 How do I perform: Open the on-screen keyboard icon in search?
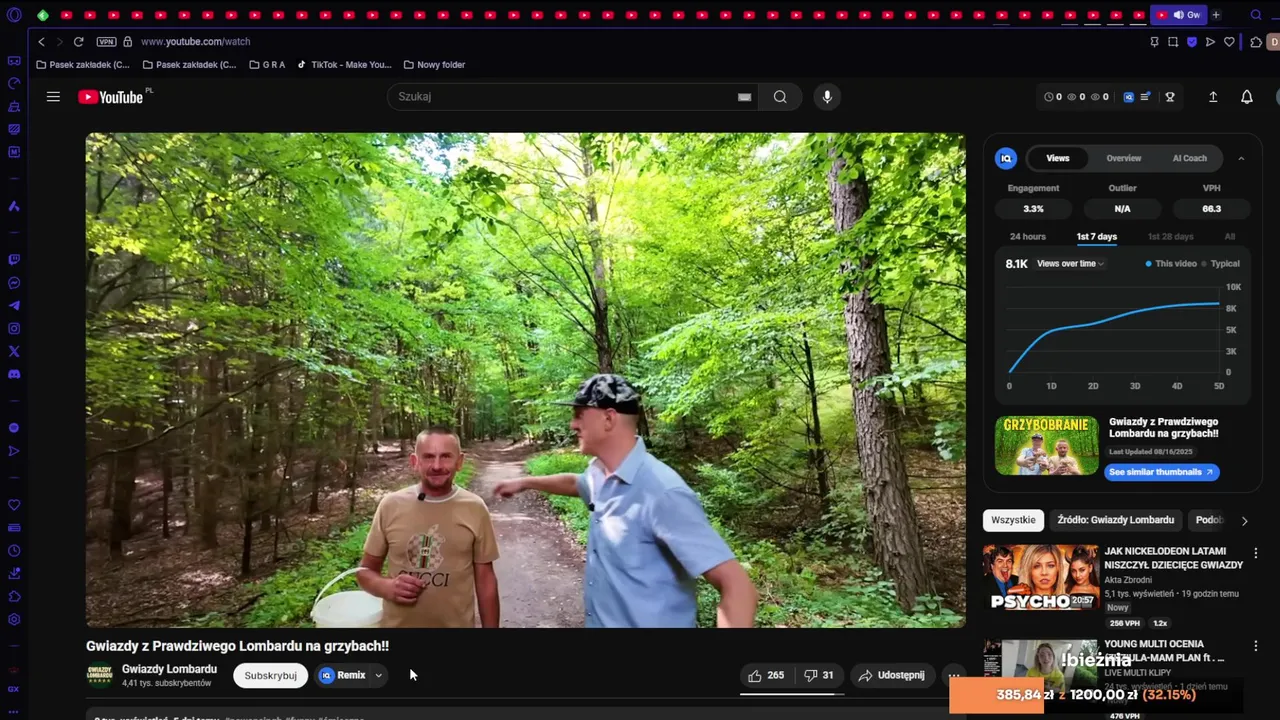click(x=744, y=97)
